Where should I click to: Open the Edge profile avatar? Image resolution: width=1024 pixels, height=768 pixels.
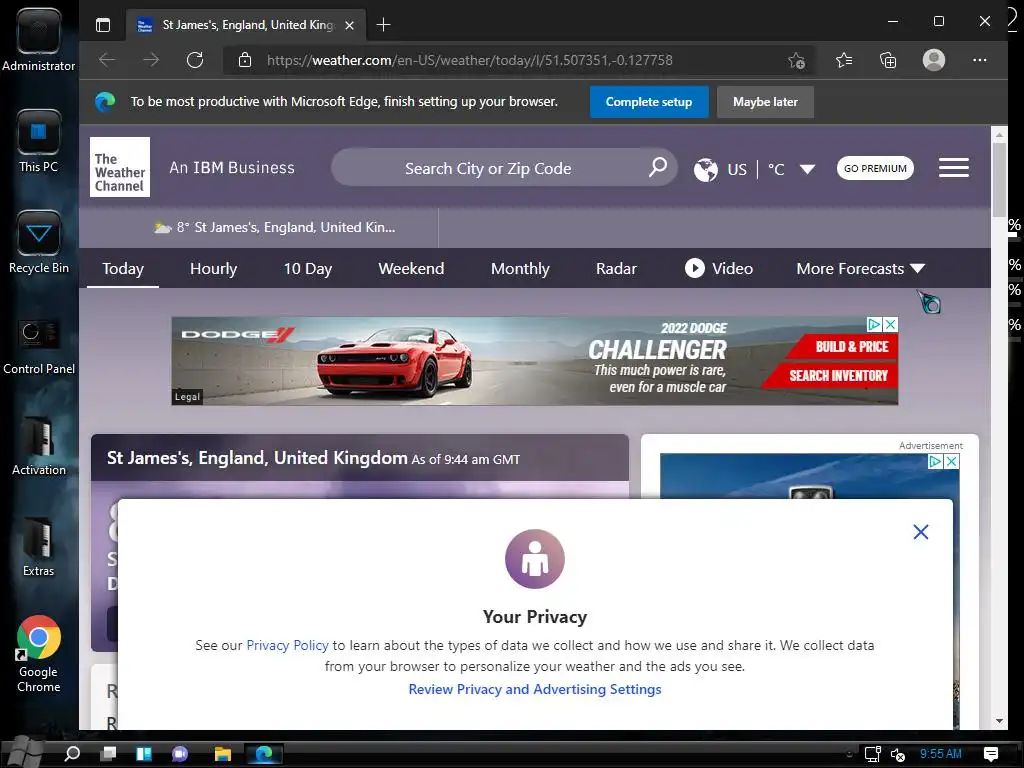(x=934, y=60)
